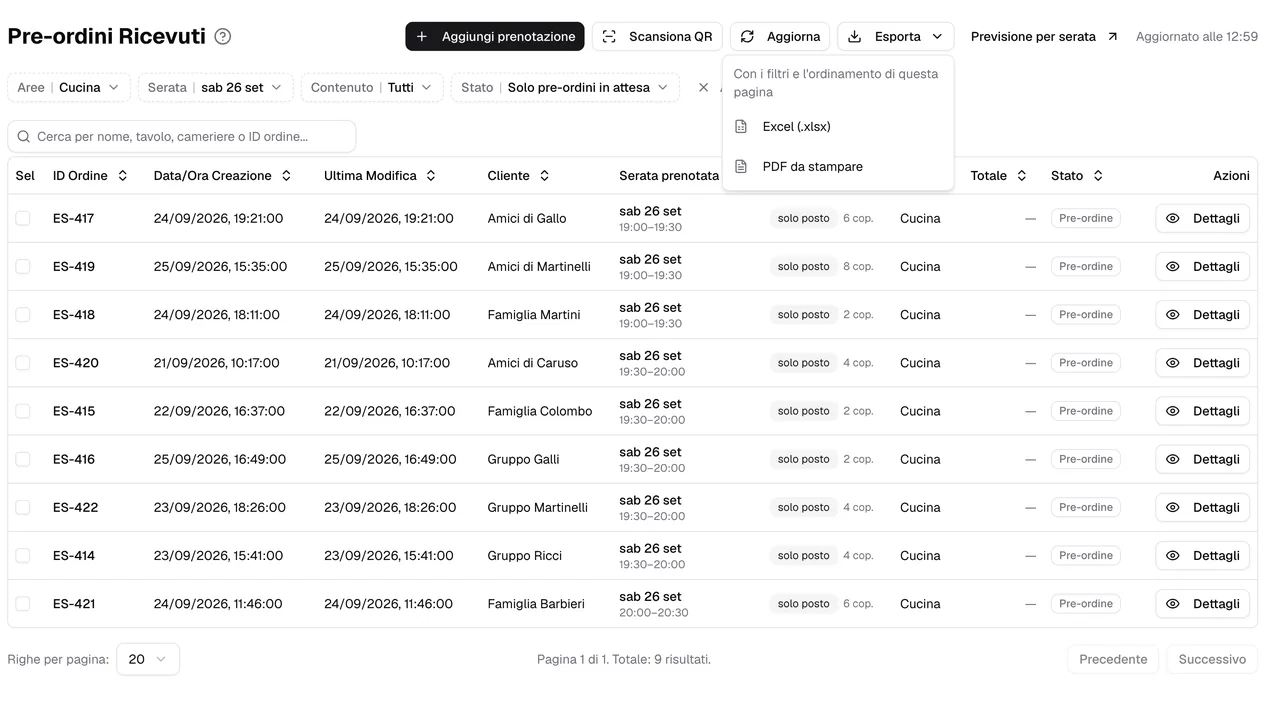Select checkbox for order ES-417
1280x720 pixels.
click(23, 218)
